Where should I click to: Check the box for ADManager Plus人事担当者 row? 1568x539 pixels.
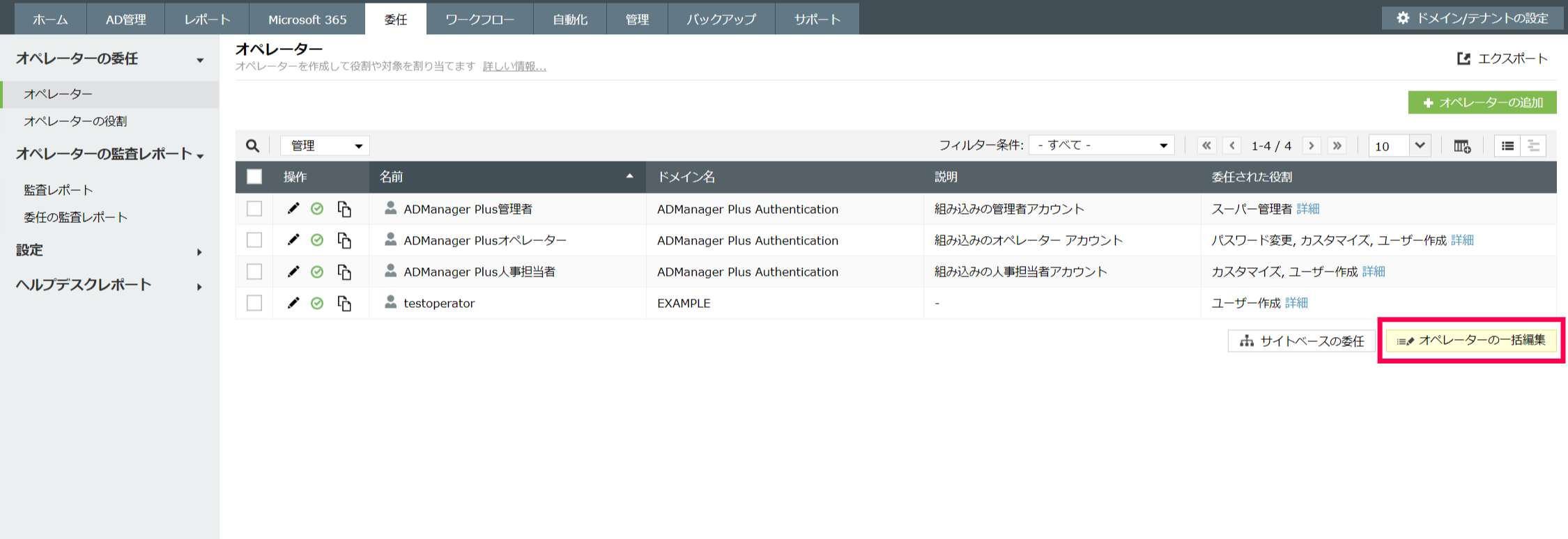tap(254, 272)
